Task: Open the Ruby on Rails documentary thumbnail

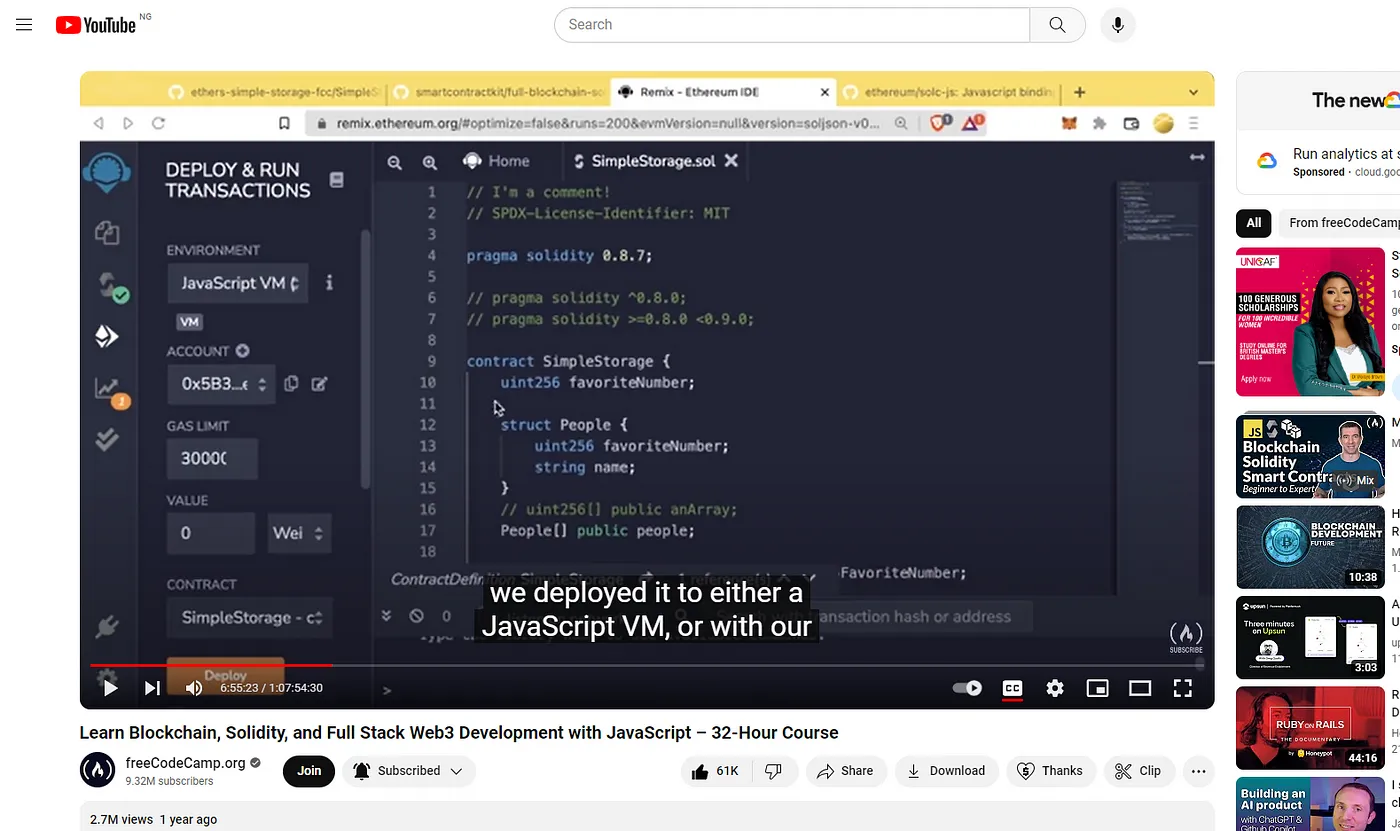Action: (1310, 728)
